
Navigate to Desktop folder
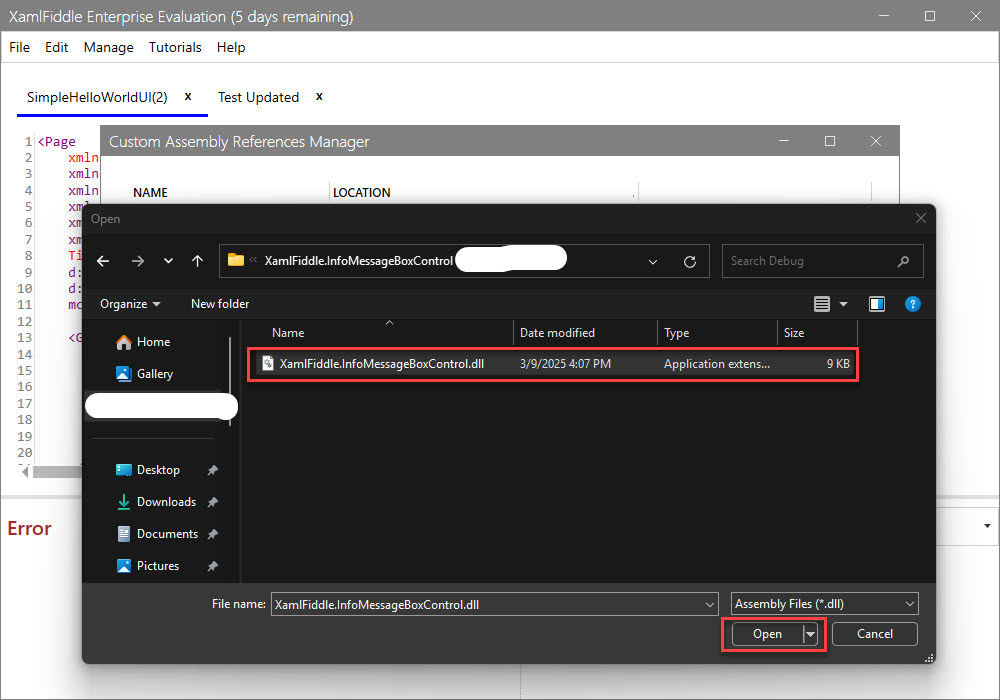(148, 470)
